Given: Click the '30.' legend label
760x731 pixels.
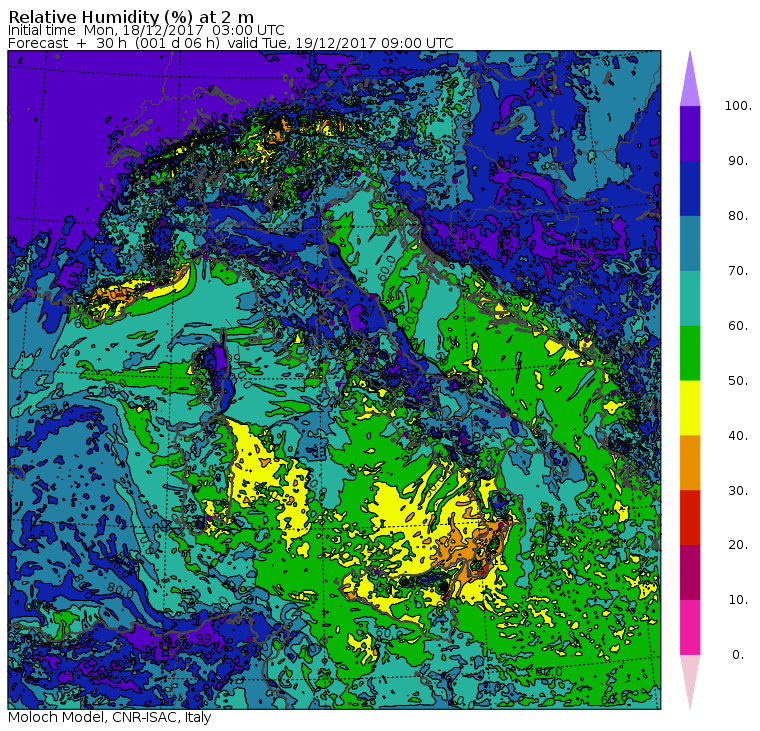Looking at the screenshot, I should click(738, 491).
